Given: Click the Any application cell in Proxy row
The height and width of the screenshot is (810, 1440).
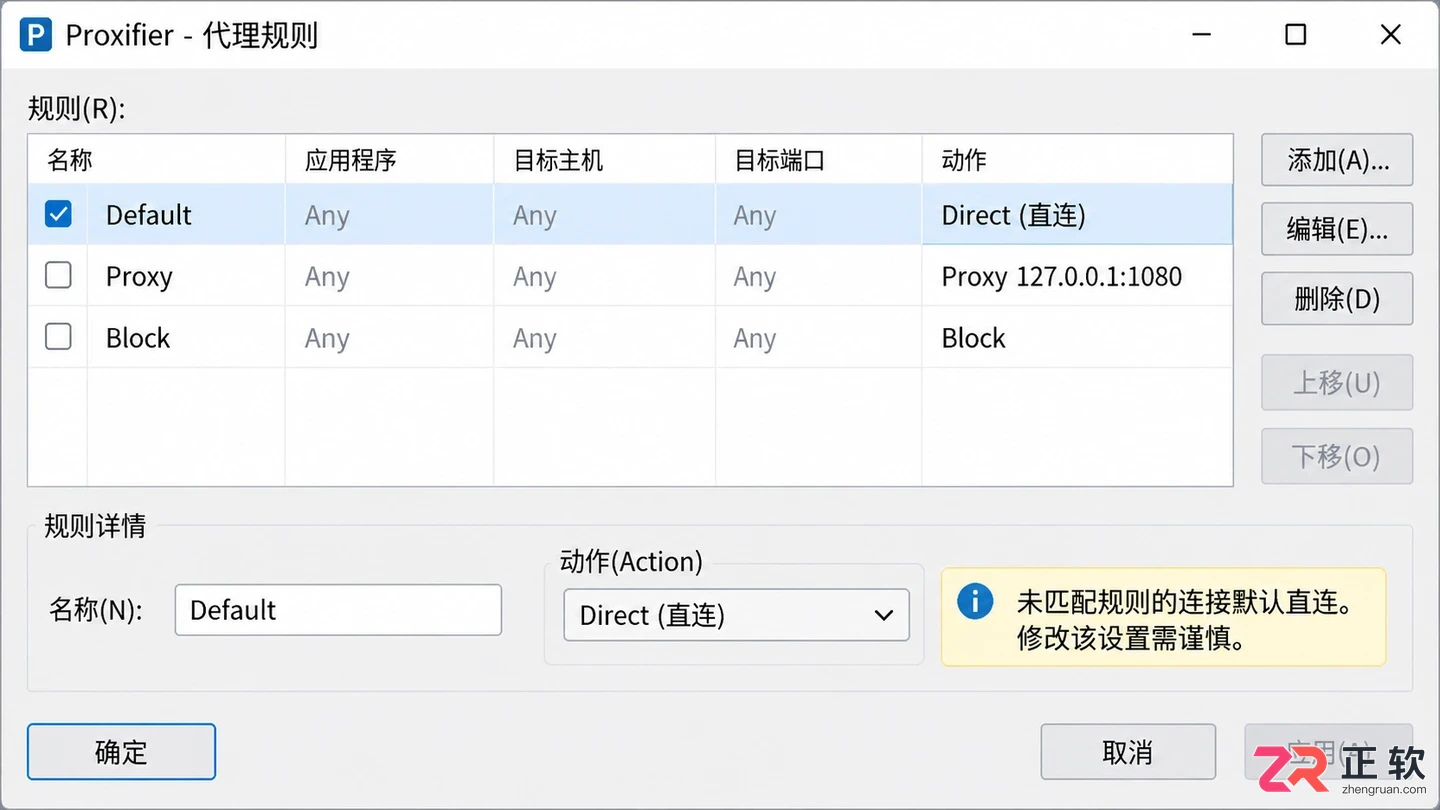Looking at the screenshot, I should [390, 276].
